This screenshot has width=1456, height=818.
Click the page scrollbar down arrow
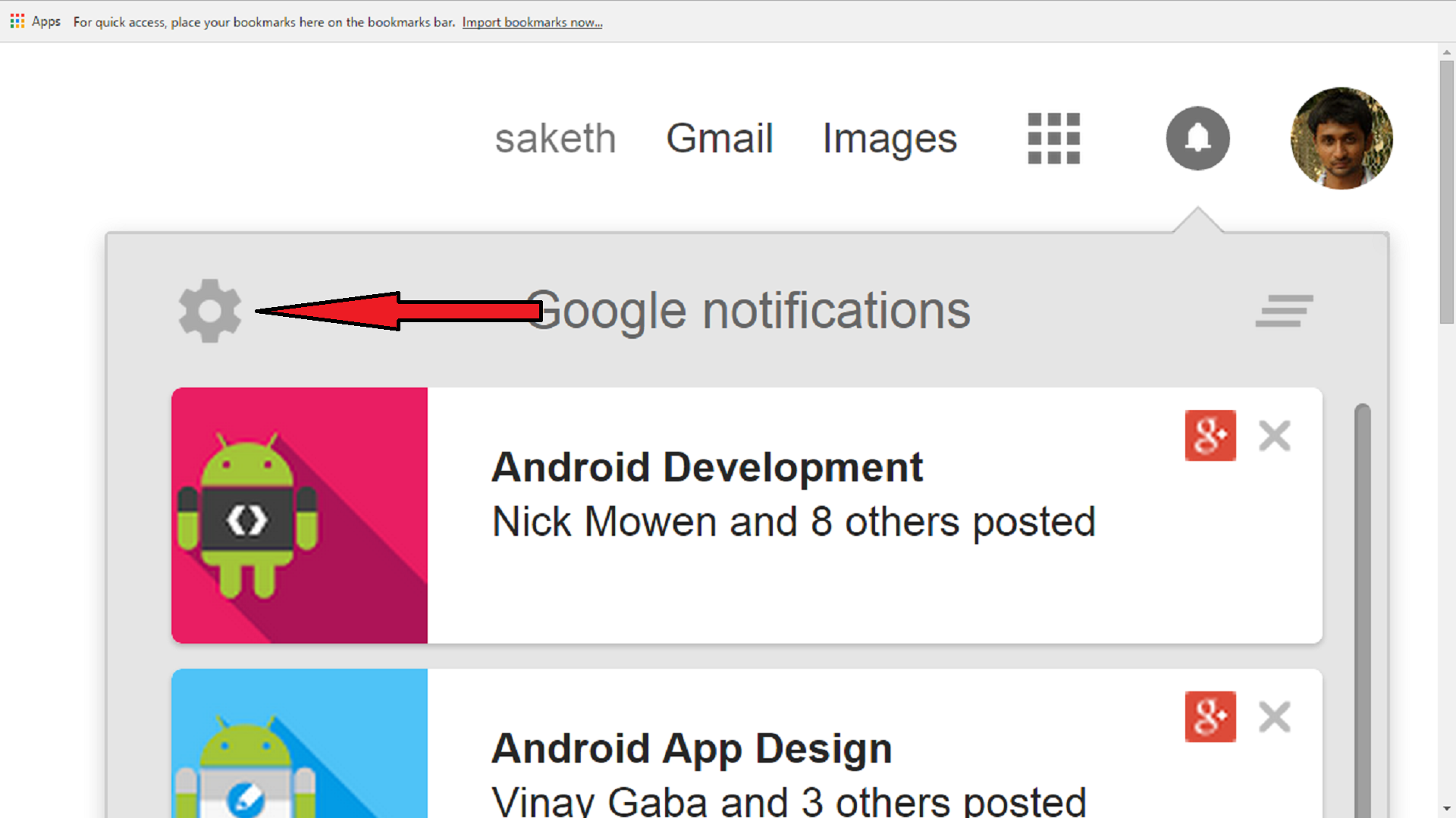pos(1447,809)
